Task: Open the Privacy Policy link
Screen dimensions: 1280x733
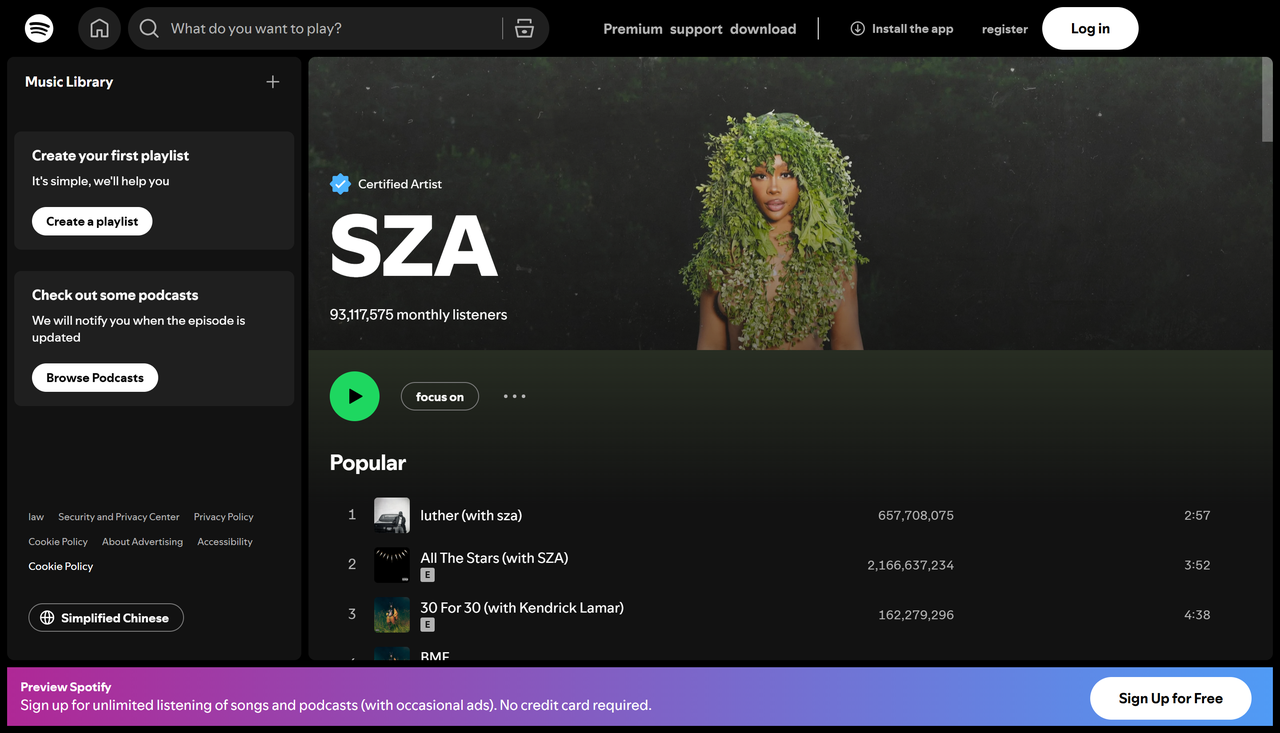Action: (223, 517)
